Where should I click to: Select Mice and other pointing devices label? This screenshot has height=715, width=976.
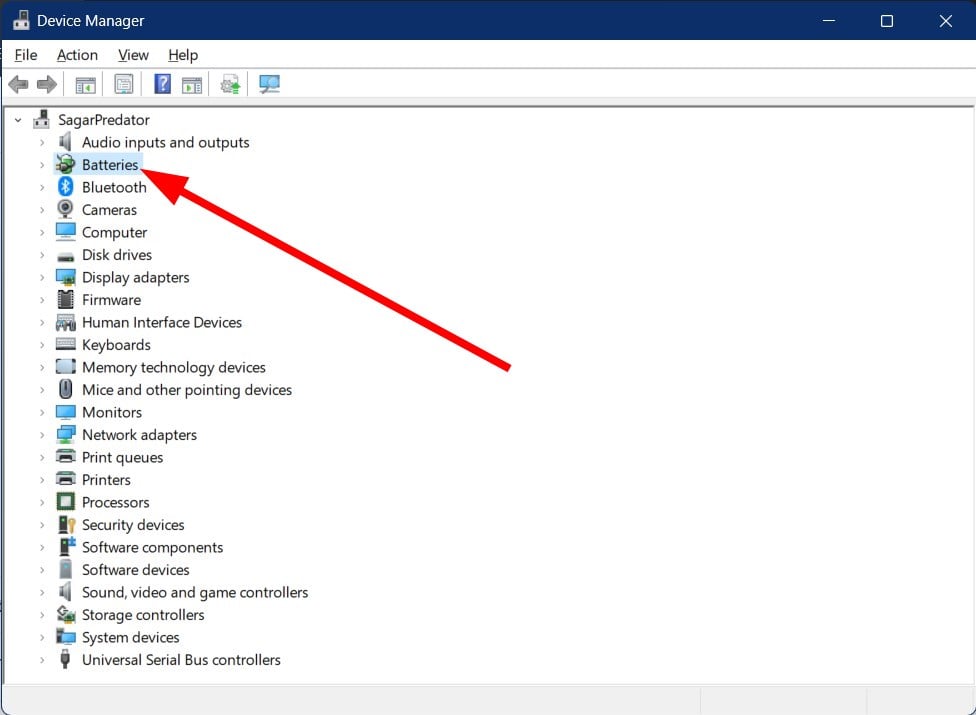point(187,390)
